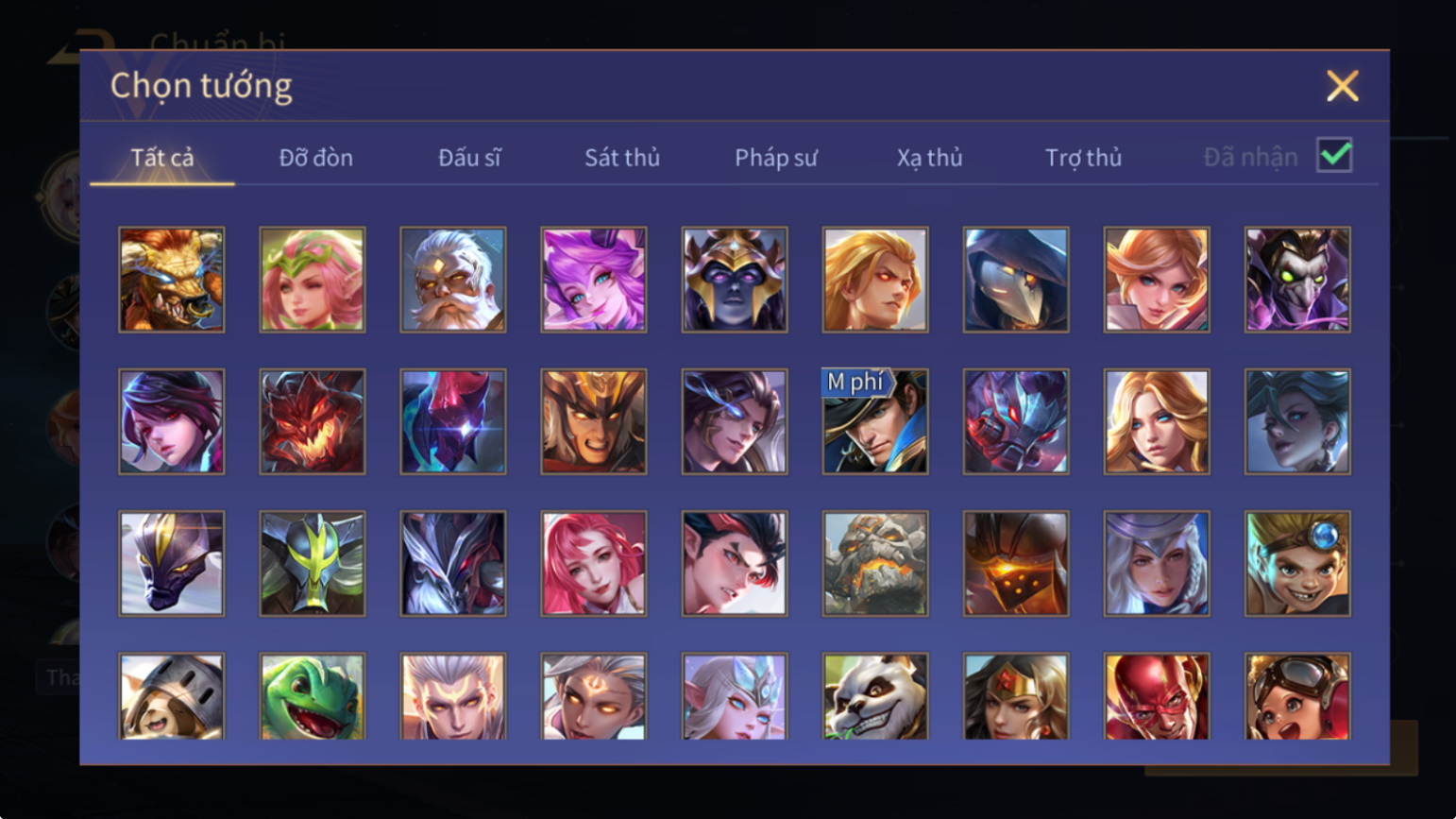Filter heroes by 'Xạ thủ' tab
This screenshot has width=1456, height=819.
click(x=930, y=158)
